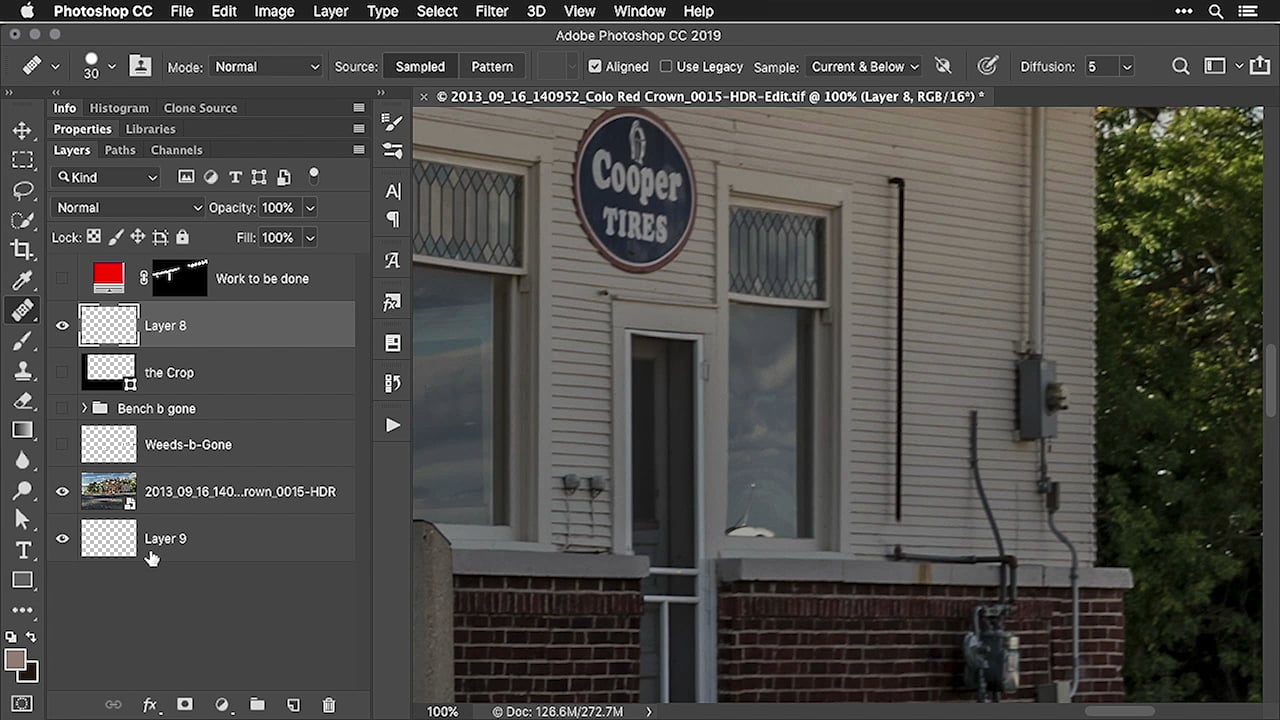Click the Search icon in options bar
1280x720 pixels.
coord(1181,66)
